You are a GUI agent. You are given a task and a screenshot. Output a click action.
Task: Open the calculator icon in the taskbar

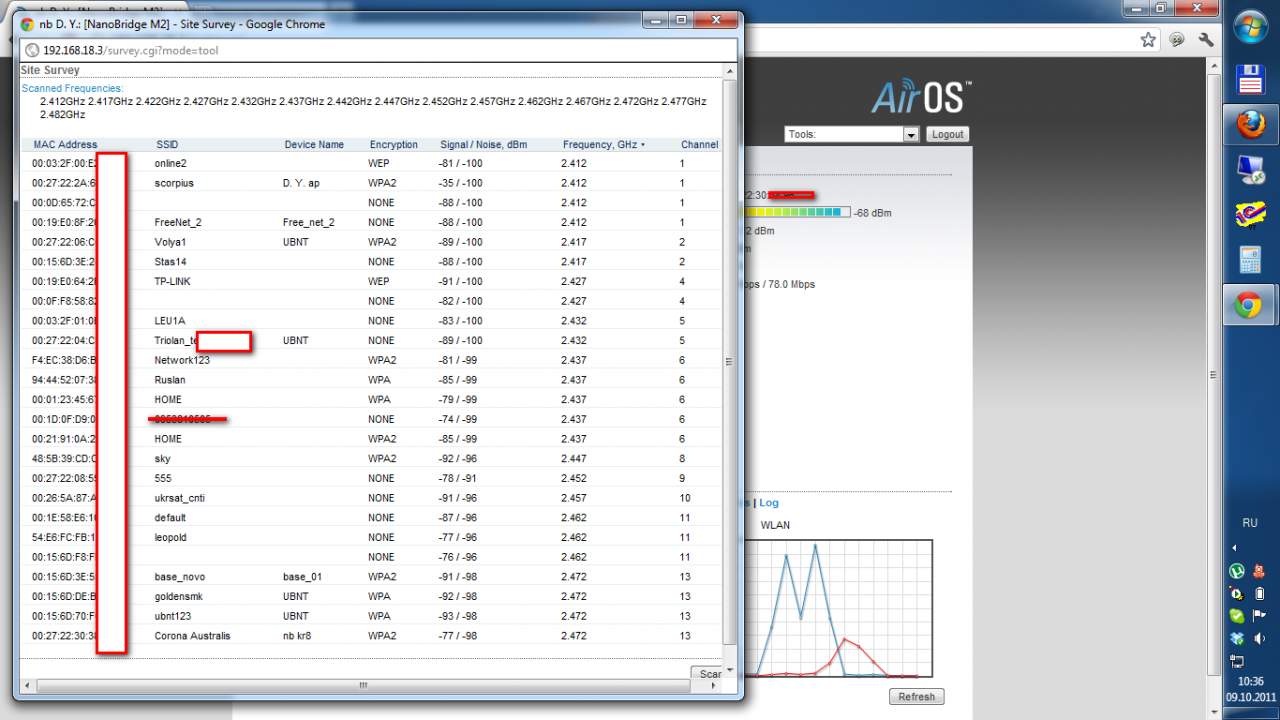coord(1249,260)
